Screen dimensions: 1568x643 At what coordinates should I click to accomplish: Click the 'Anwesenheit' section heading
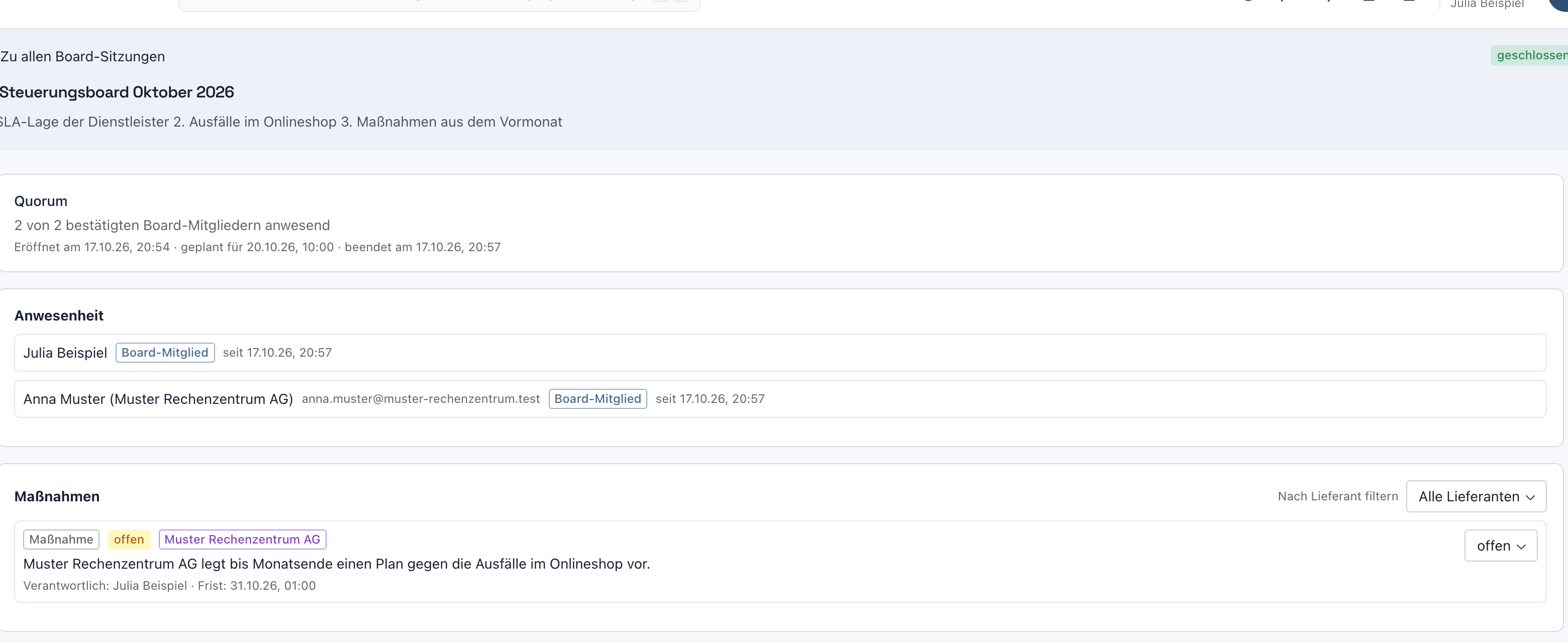(59, 315)
